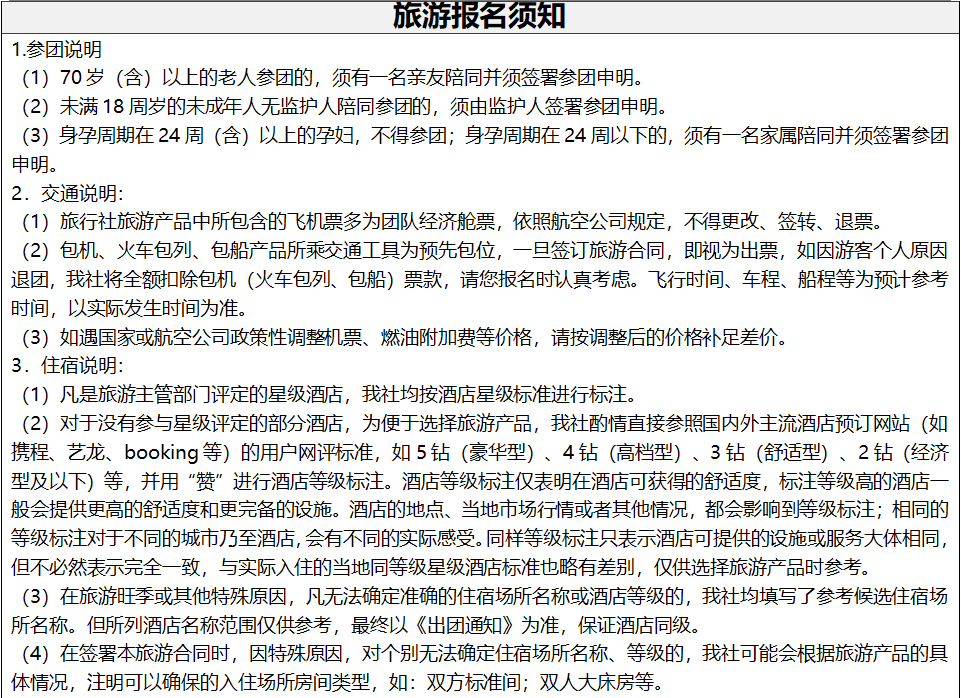Select the 70 岁 elderly companion clause
Viewport: 961px width, 698px height.
click(330, 77)
